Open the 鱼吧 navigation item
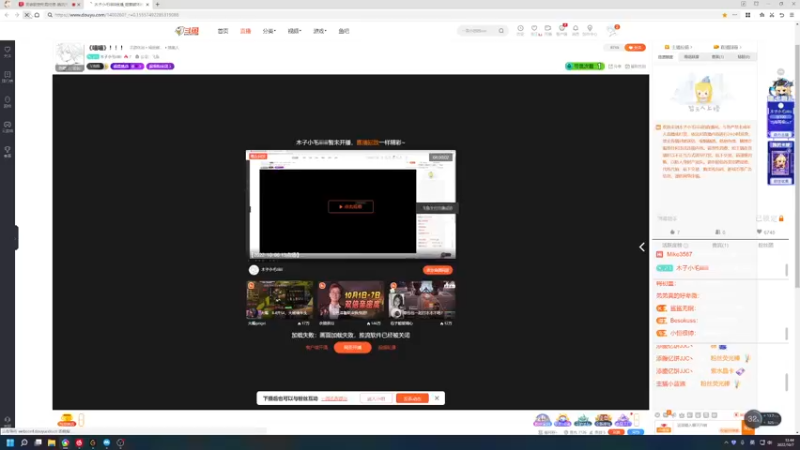 344,31
